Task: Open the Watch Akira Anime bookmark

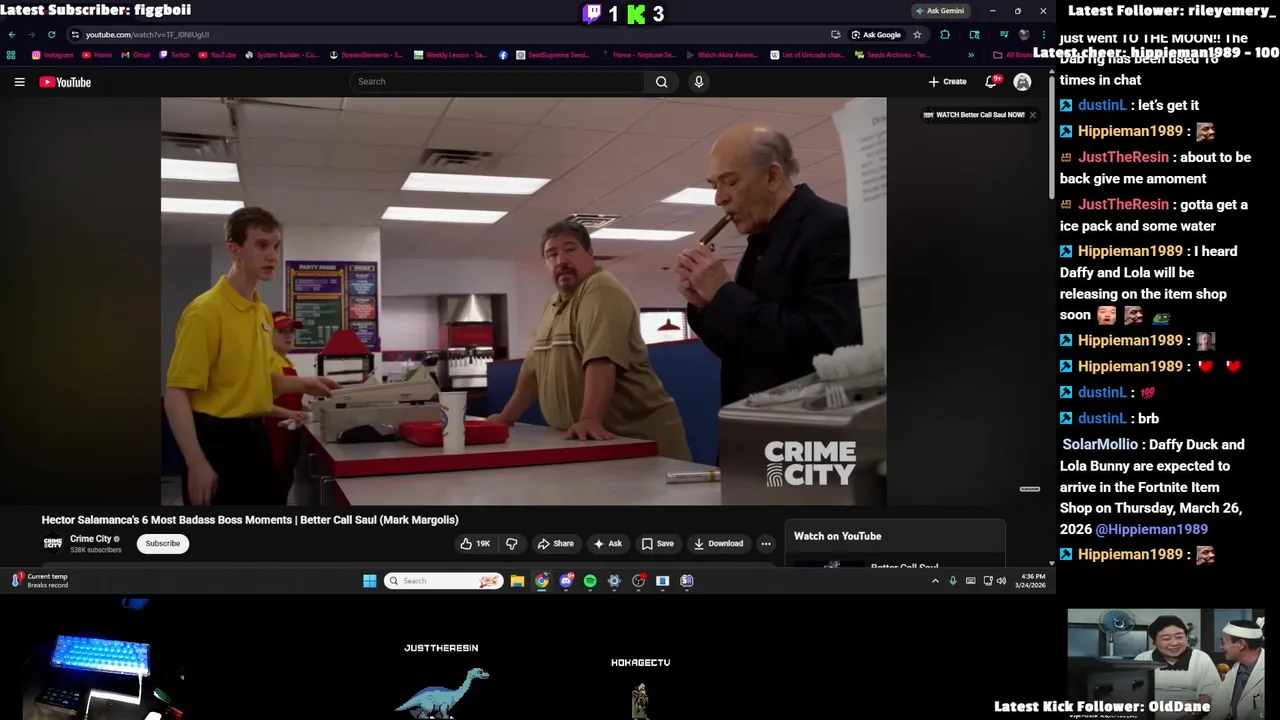Action: 722,55
